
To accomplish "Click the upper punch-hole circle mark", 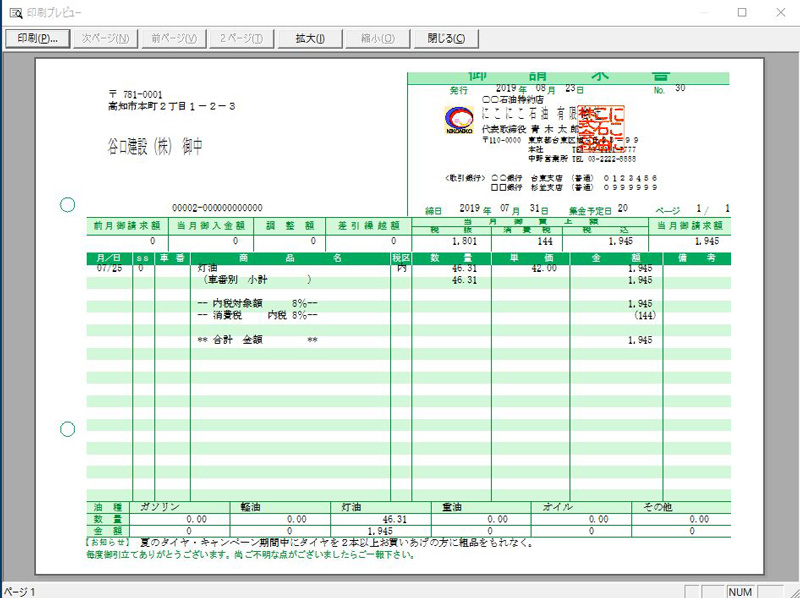I will (x=68, y=205).
